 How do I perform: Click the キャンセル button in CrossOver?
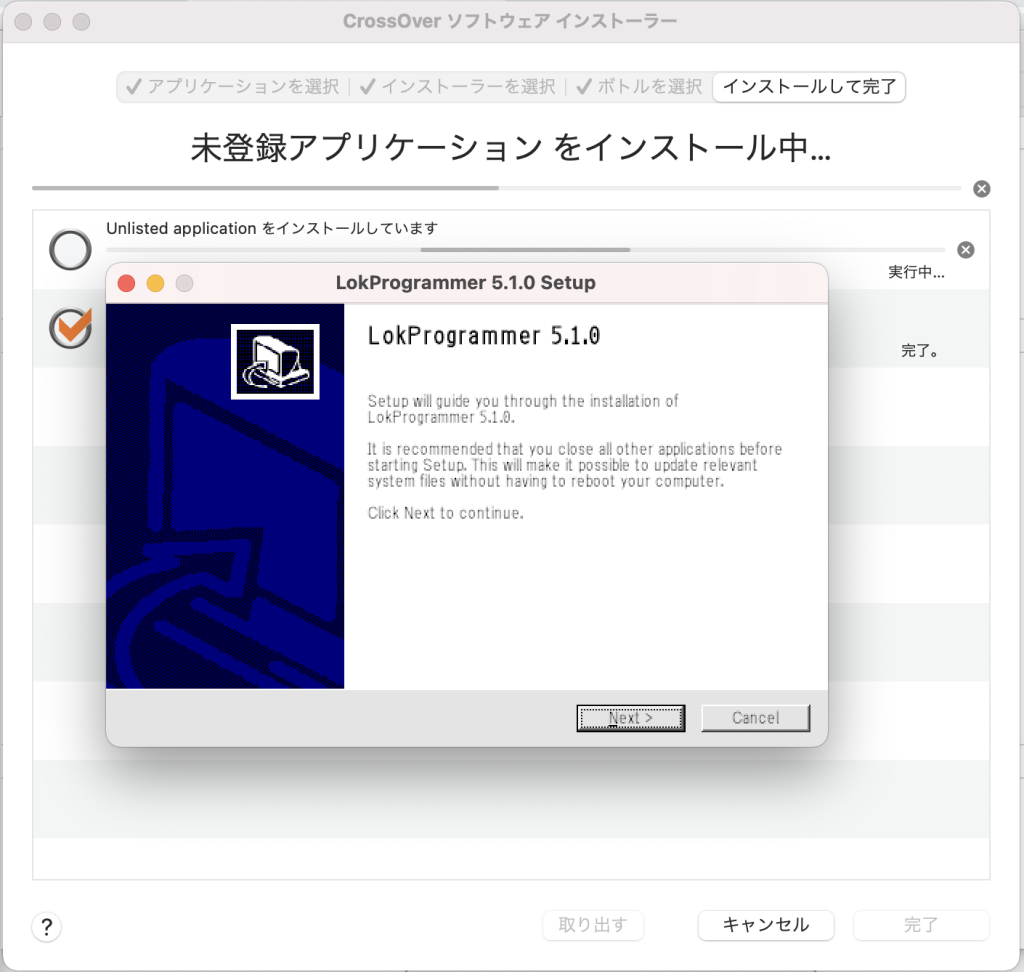765,925
